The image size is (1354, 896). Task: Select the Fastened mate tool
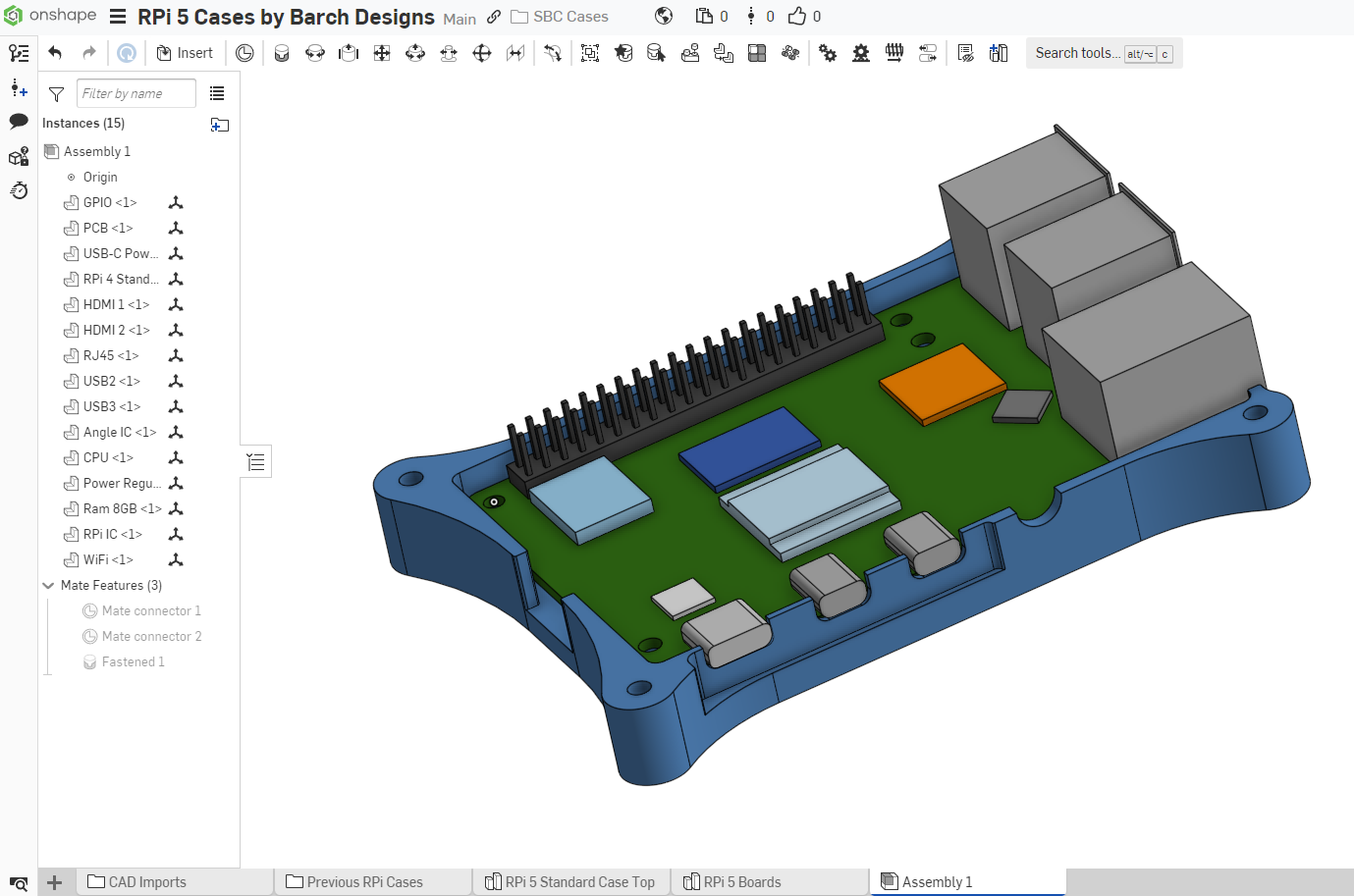[x=282, y=53]
